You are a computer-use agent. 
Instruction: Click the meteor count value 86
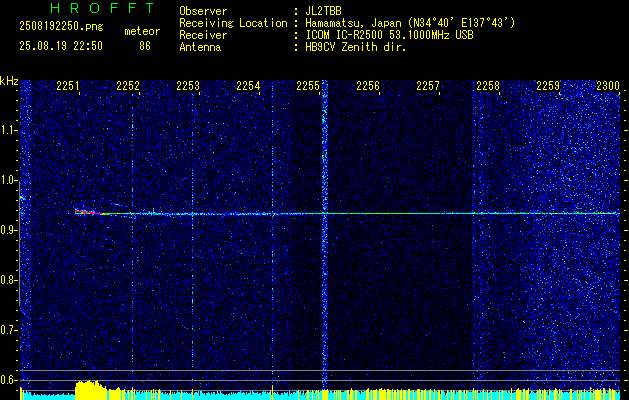(145, 46)
